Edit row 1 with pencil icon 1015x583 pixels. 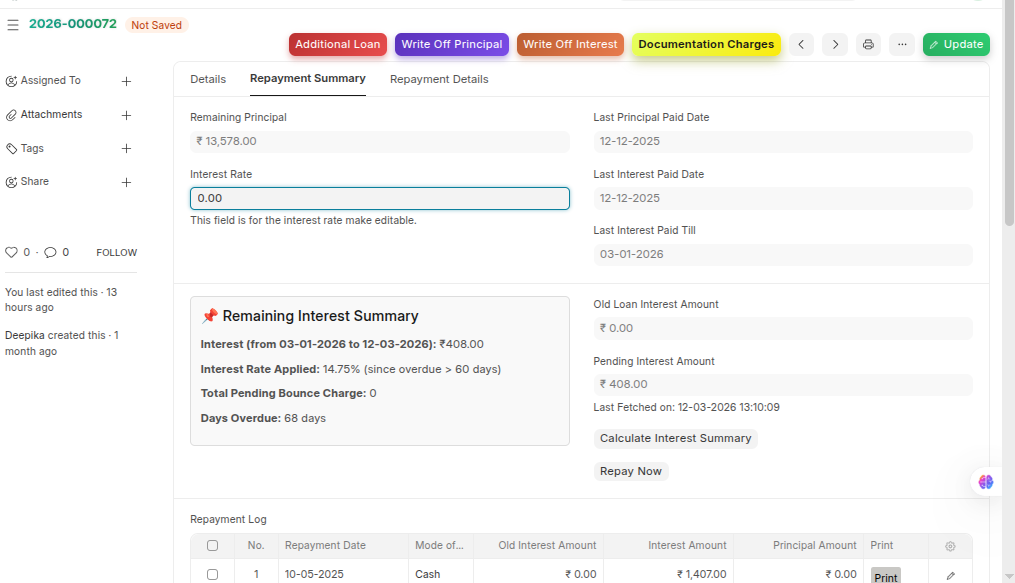(950, 575)
